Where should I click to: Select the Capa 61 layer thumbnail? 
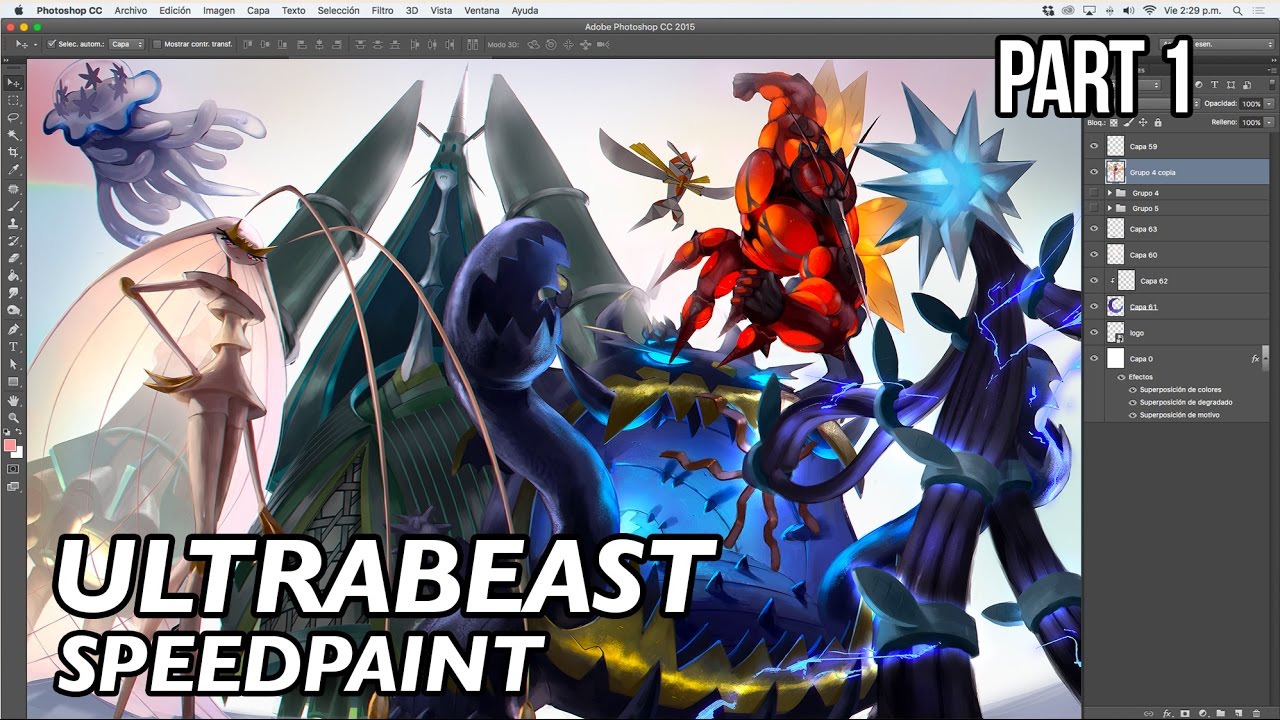(x=1115, y=307)
